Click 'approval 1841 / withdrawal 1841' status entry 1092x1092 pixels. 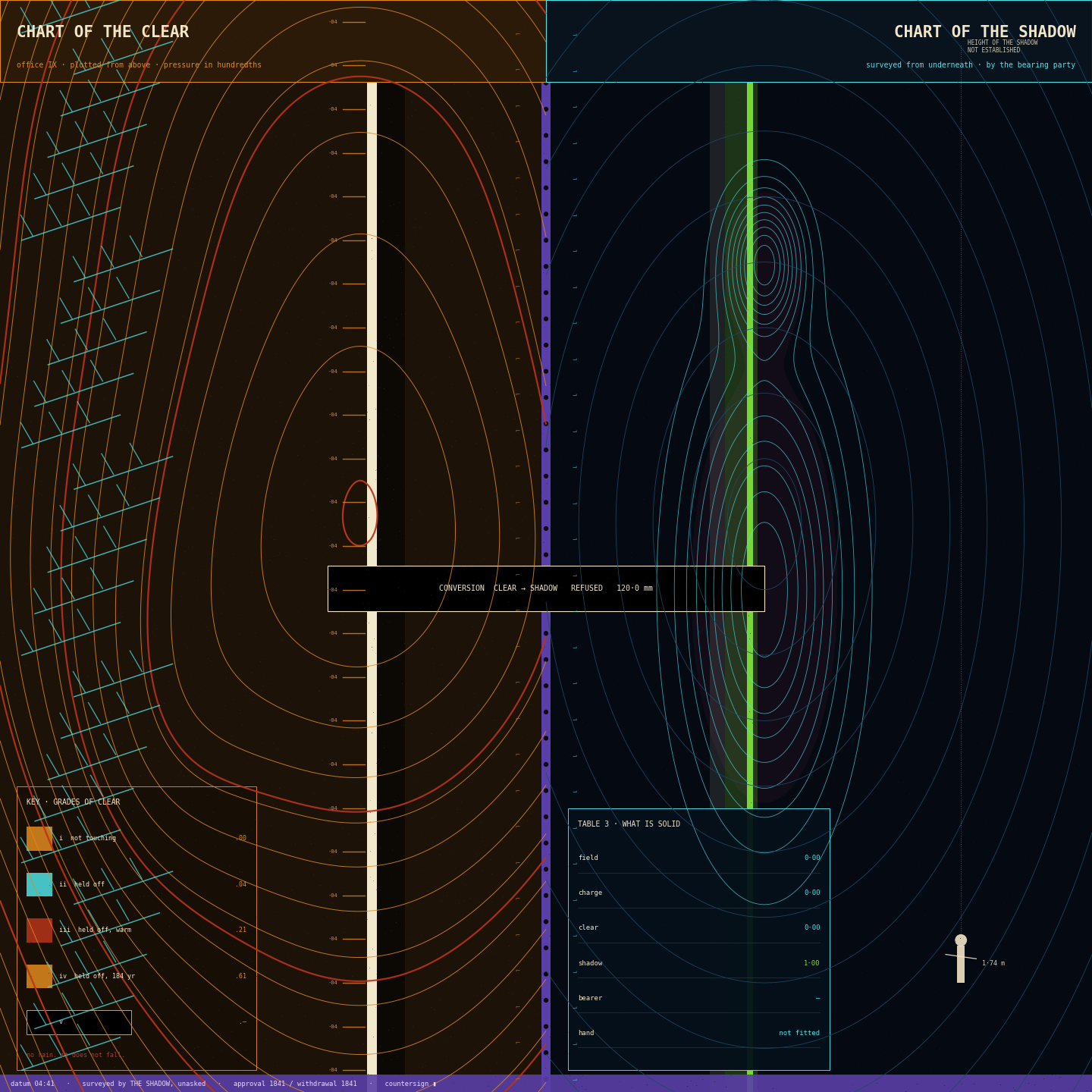295,1084
